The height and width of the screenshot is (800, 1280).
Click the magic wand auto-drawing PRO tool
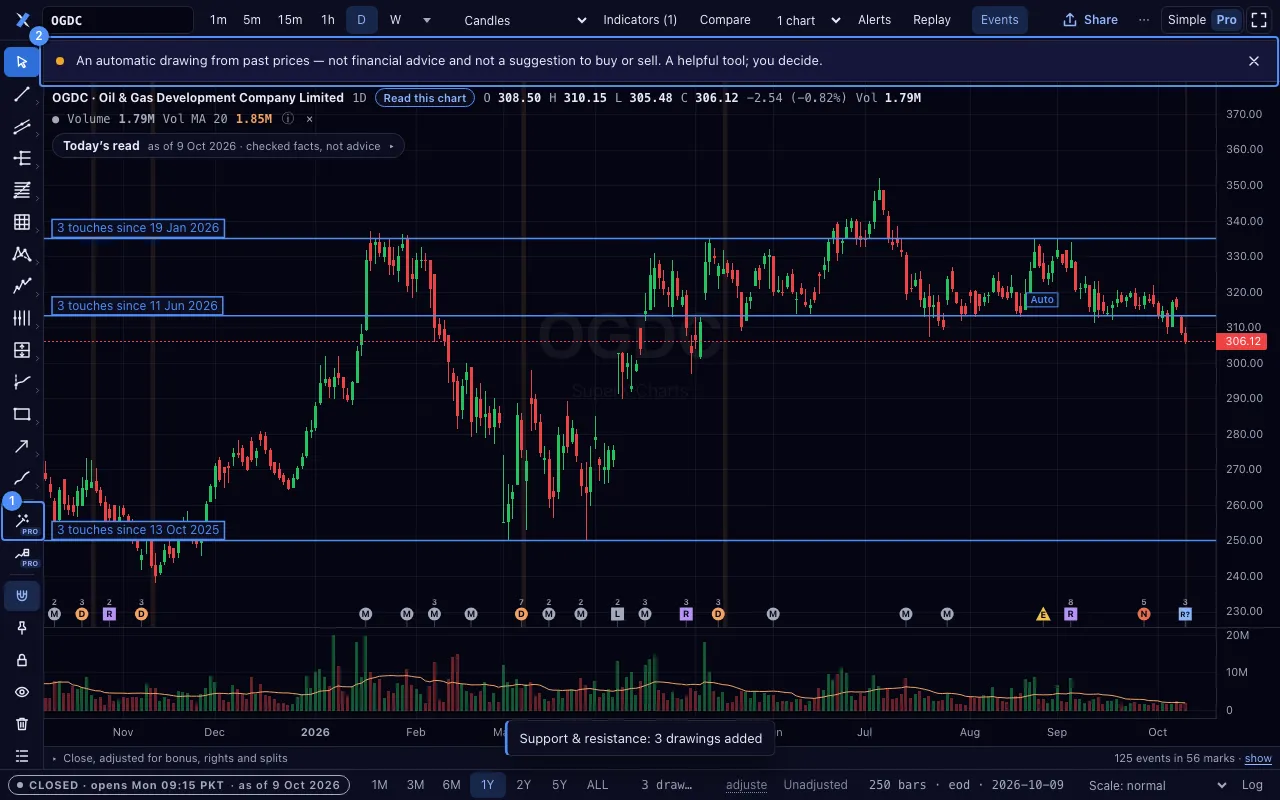click(x=23, y=521)
